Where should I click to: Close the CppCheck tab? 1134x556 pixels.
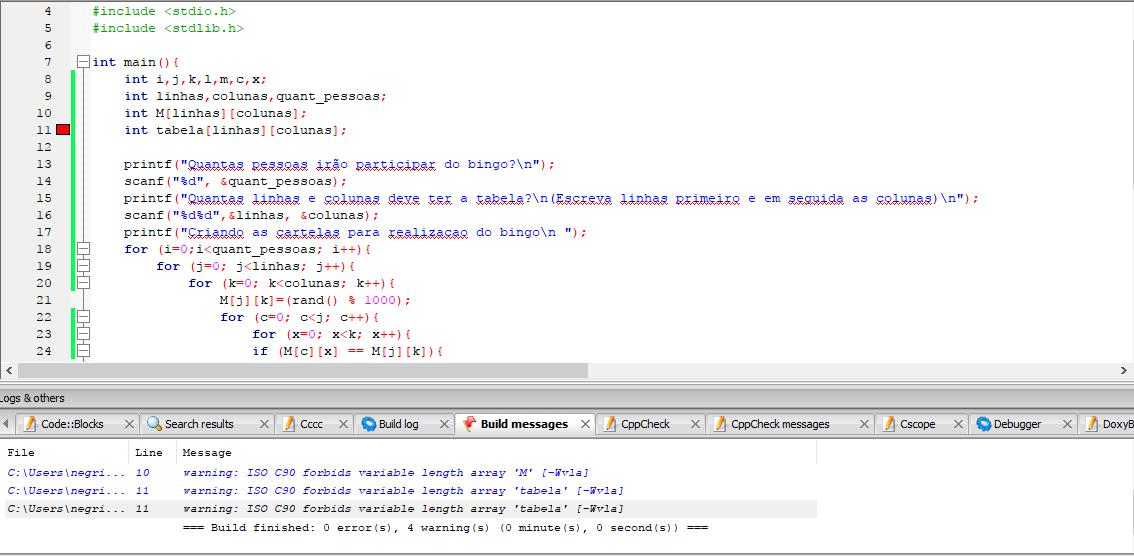point(695,424)
